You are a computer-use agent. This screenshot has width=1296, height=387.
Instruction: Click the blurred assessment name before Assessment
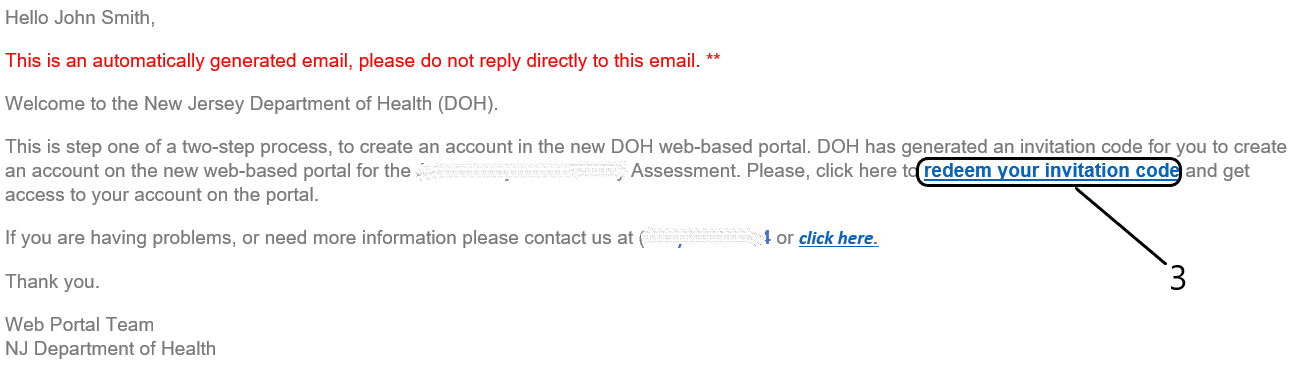[520, 172]
